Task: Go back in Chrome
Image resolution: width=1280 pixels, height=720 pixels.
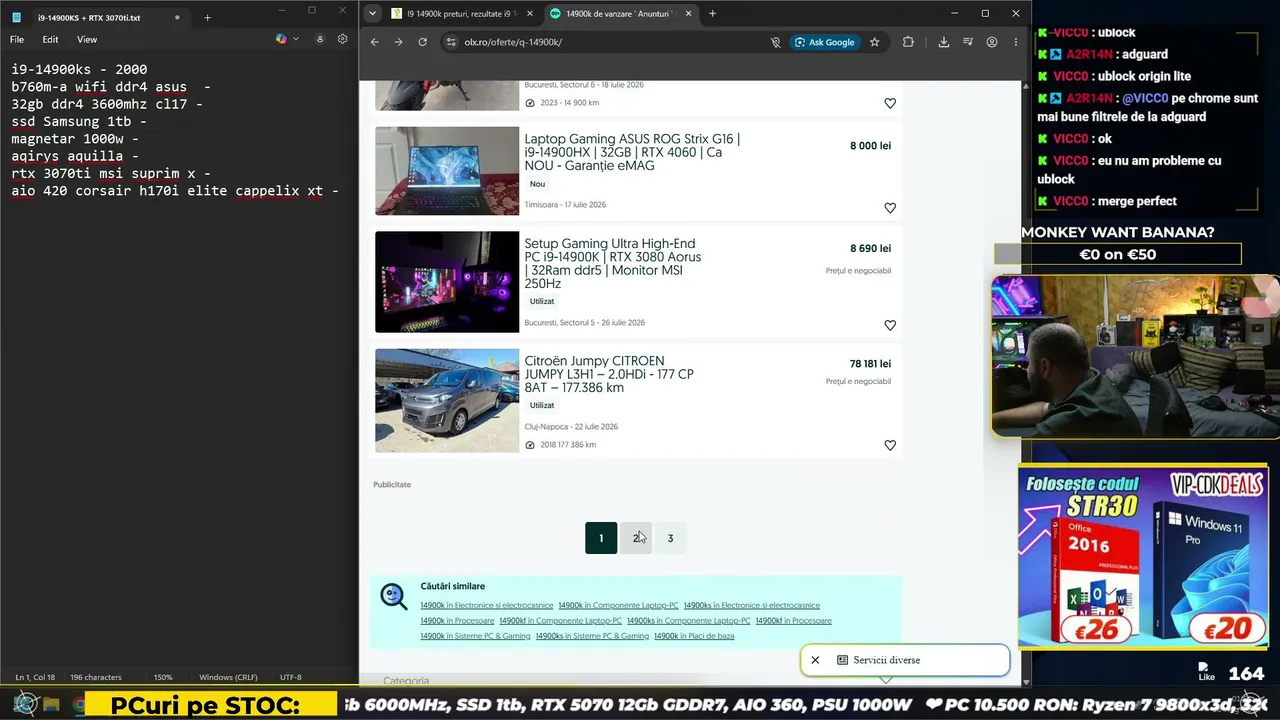Action: click(375, 42)
